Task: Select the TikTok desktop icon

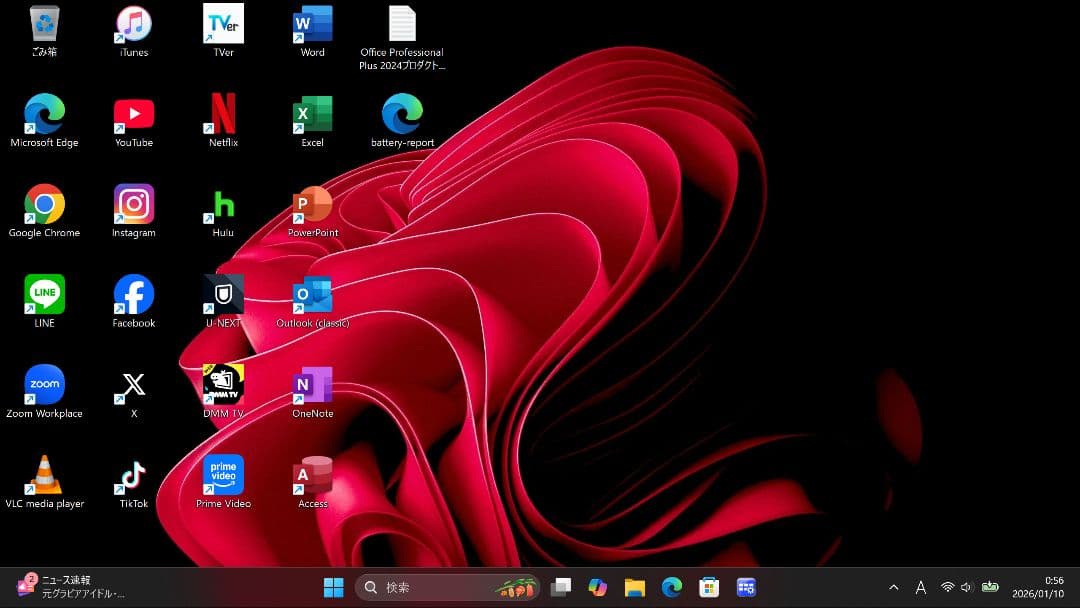Action: (x=133, y=475)
